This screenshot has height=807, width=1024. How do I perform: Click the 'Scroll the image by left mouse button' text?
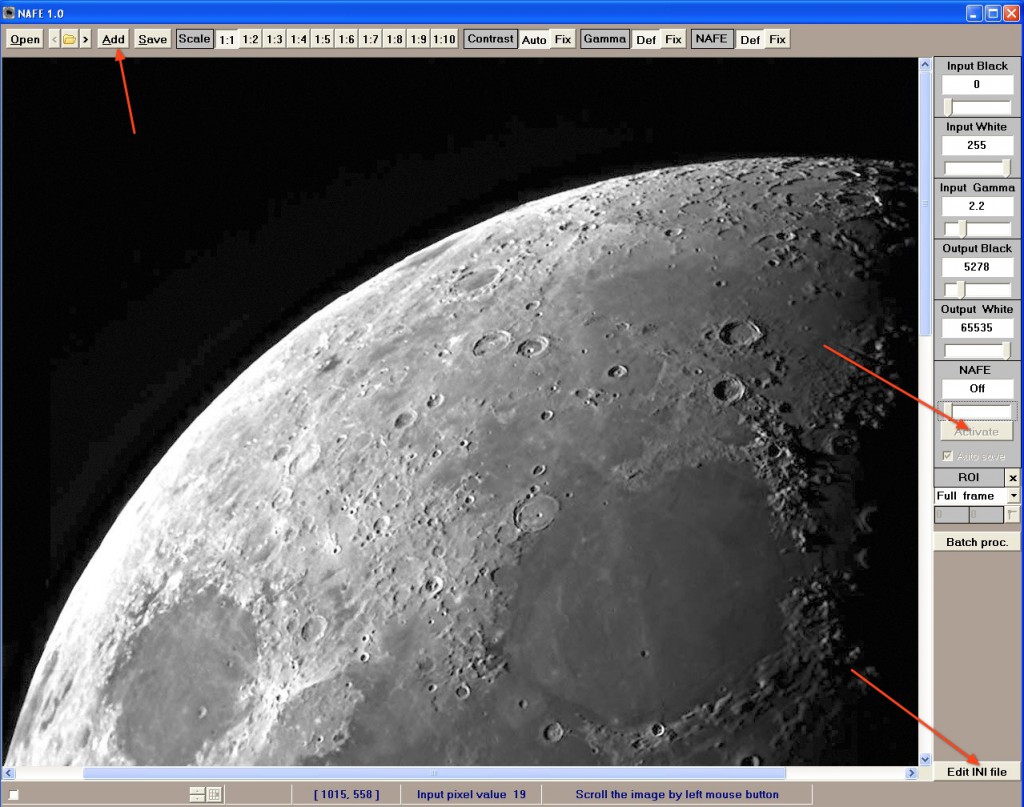tap(677, 795)
